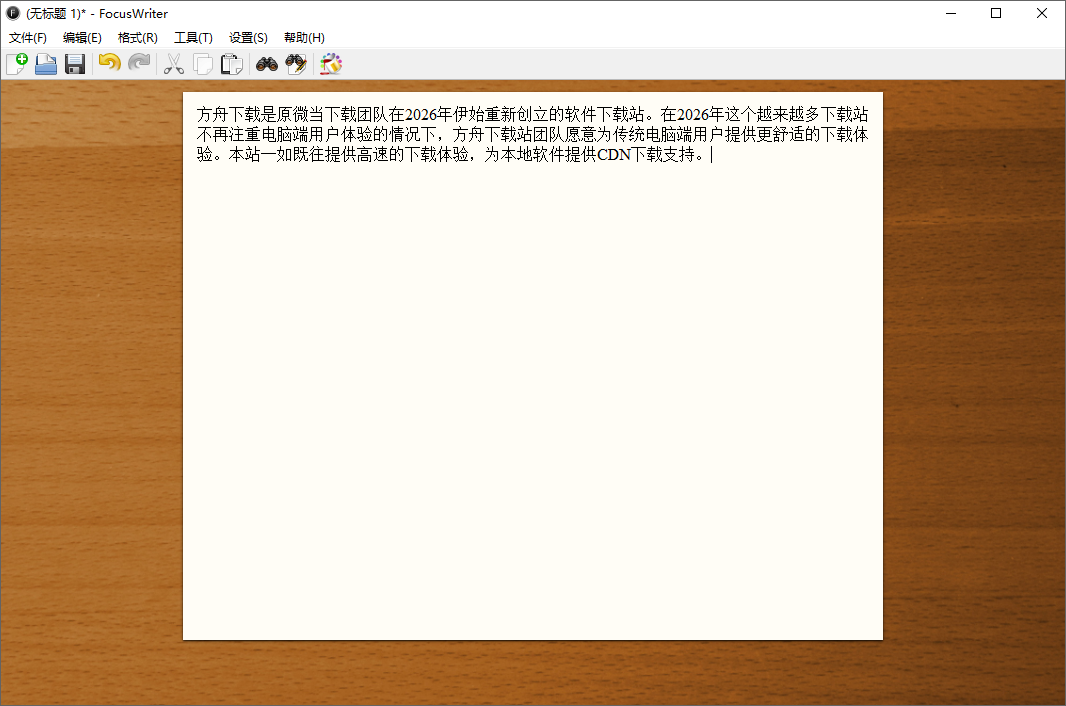Open Replace using binoculars with pencil icon
The height and width of the screenshot is (706, 1066).
click(x=296, y=64)
